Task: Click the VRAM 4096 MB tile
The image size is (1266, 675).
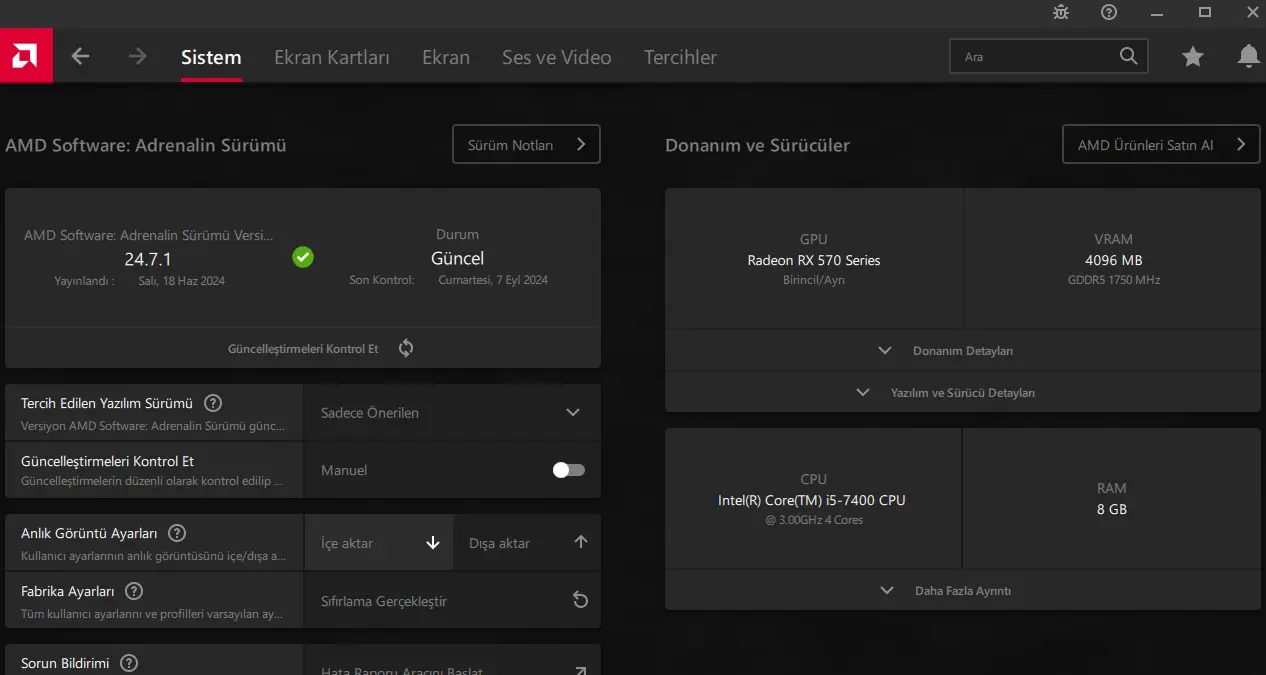Action: [1113, 258]
